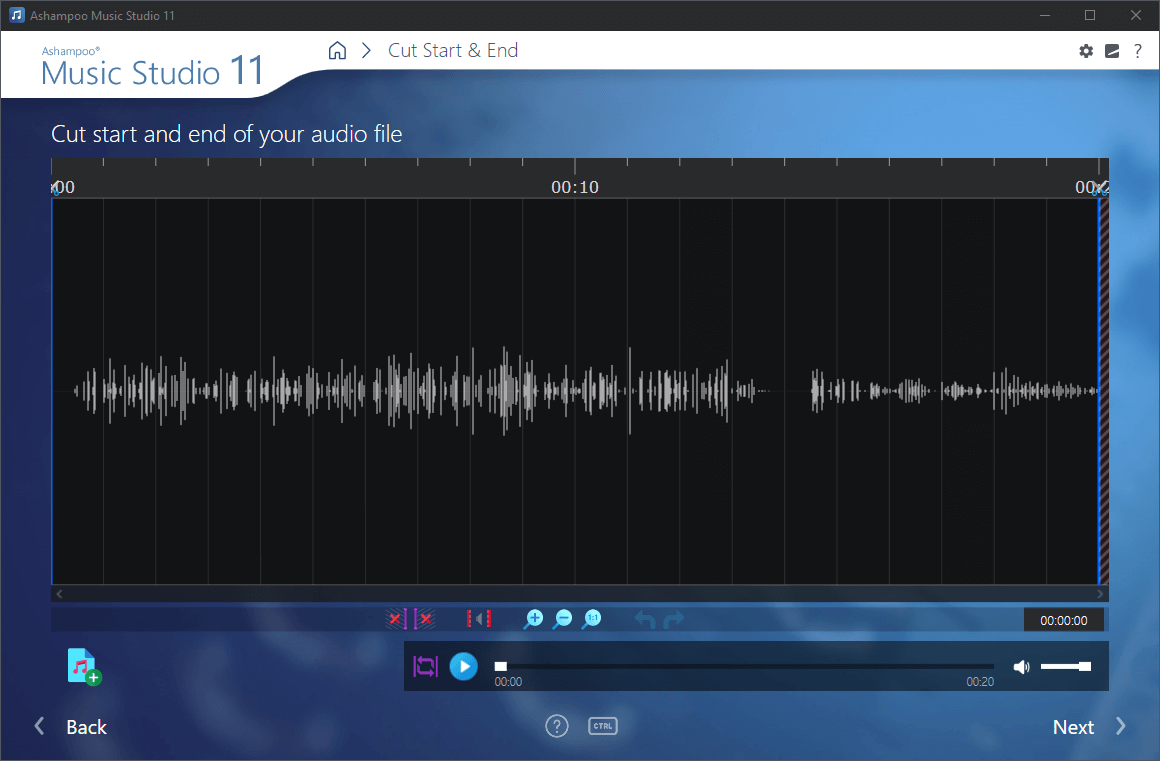Viewport: 1160px width, 761px height.
Task: Click the add audio file icon
Action: click(x=83, y=665)
